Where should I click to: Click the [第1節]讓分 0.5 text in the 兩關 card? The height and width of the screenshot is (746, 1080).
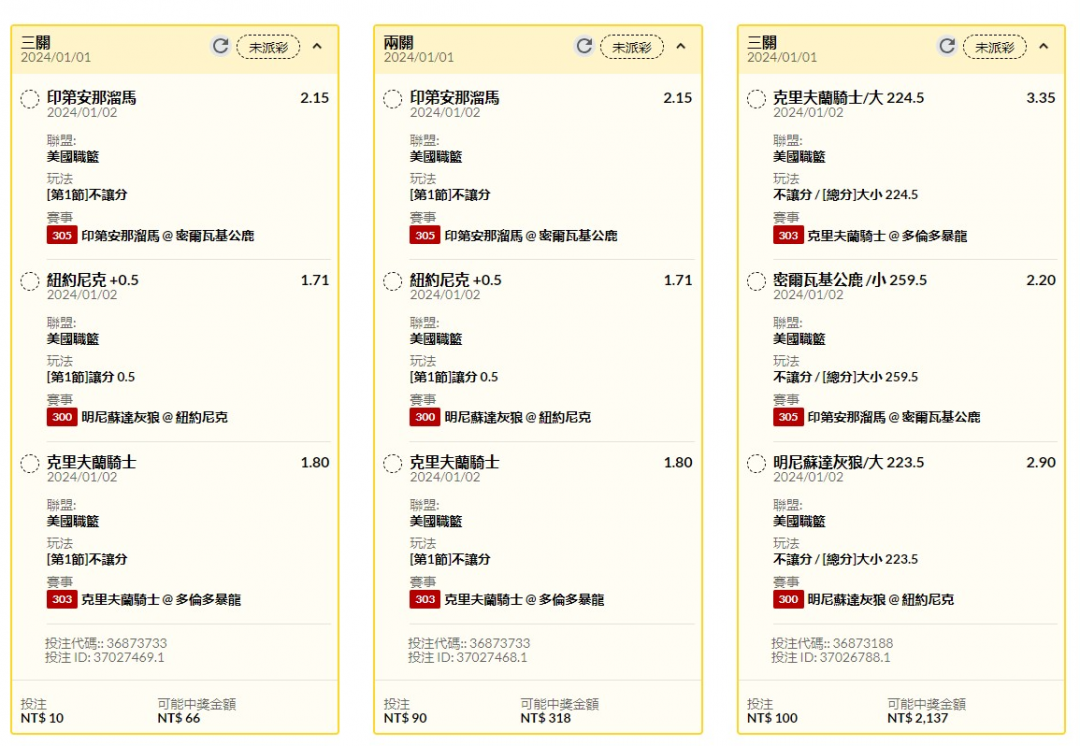(454, 377)
